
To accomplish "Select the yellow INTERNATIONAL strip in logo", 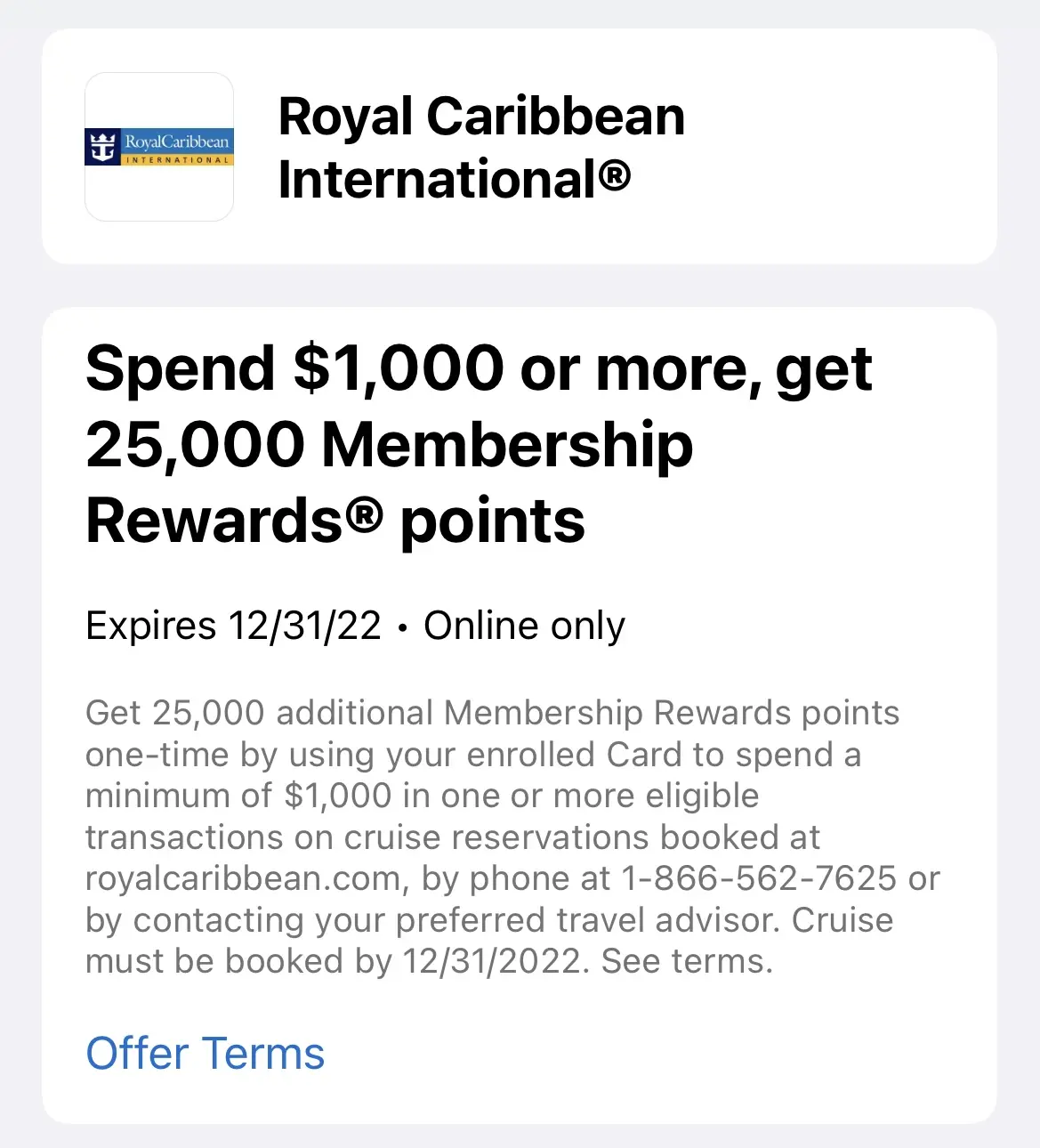I will pyautogui.click(x=176, y=160).
